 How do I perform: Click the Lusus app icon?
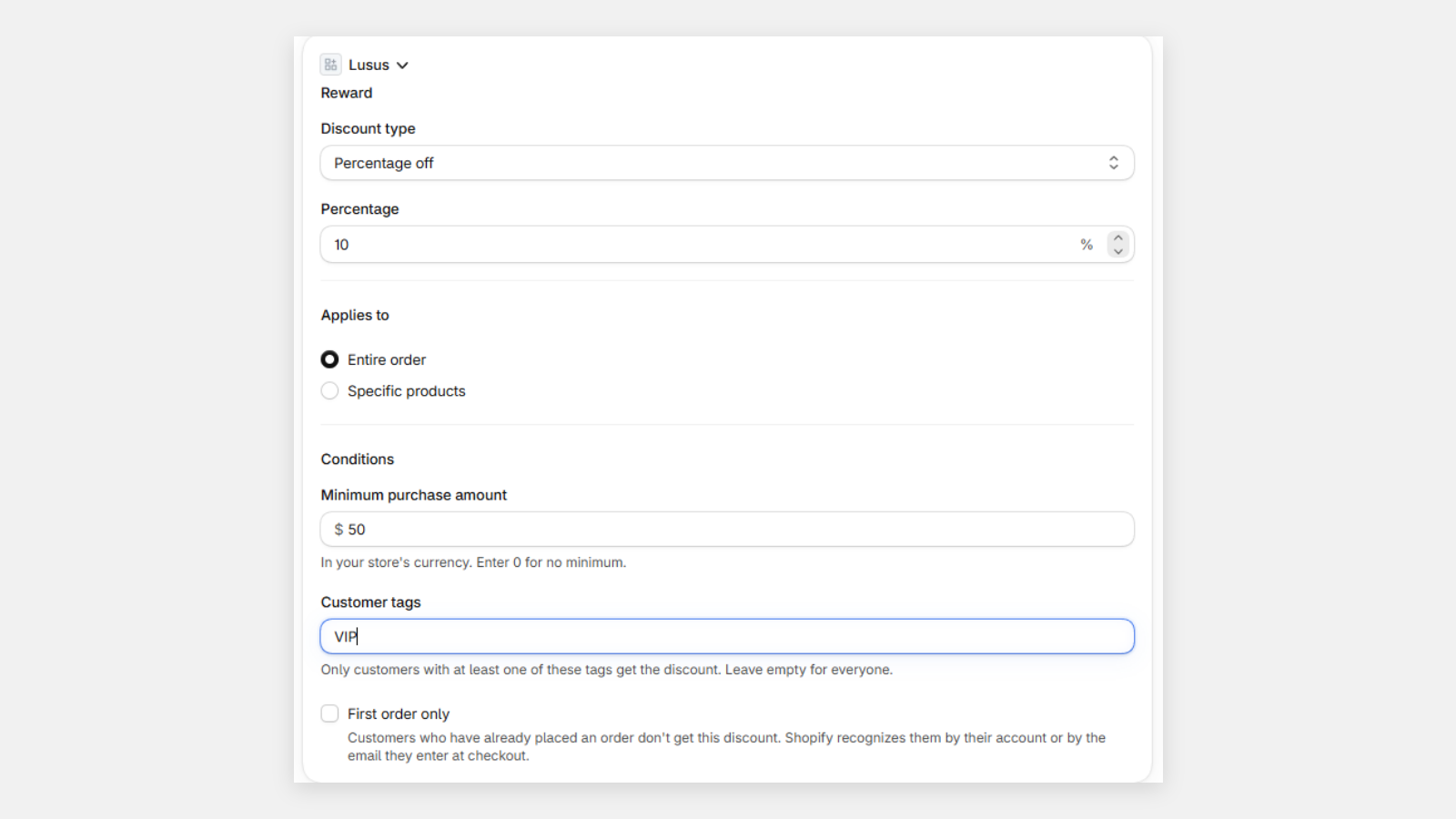click(330, 65)
